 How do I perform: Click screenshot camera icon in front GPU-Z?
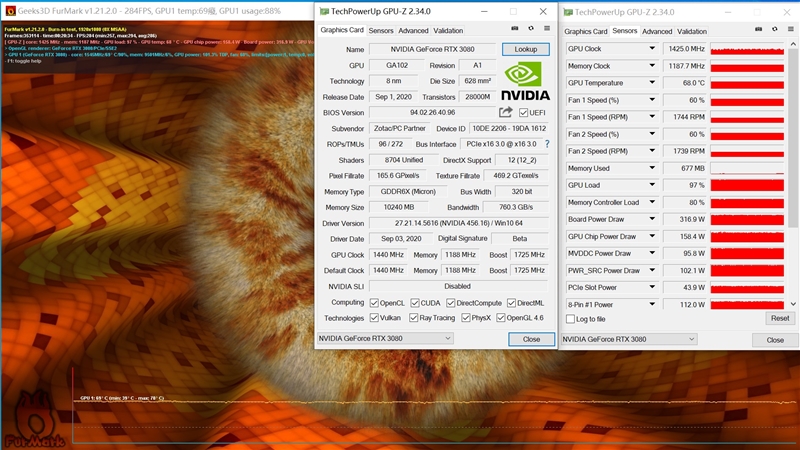coord(515,29)
